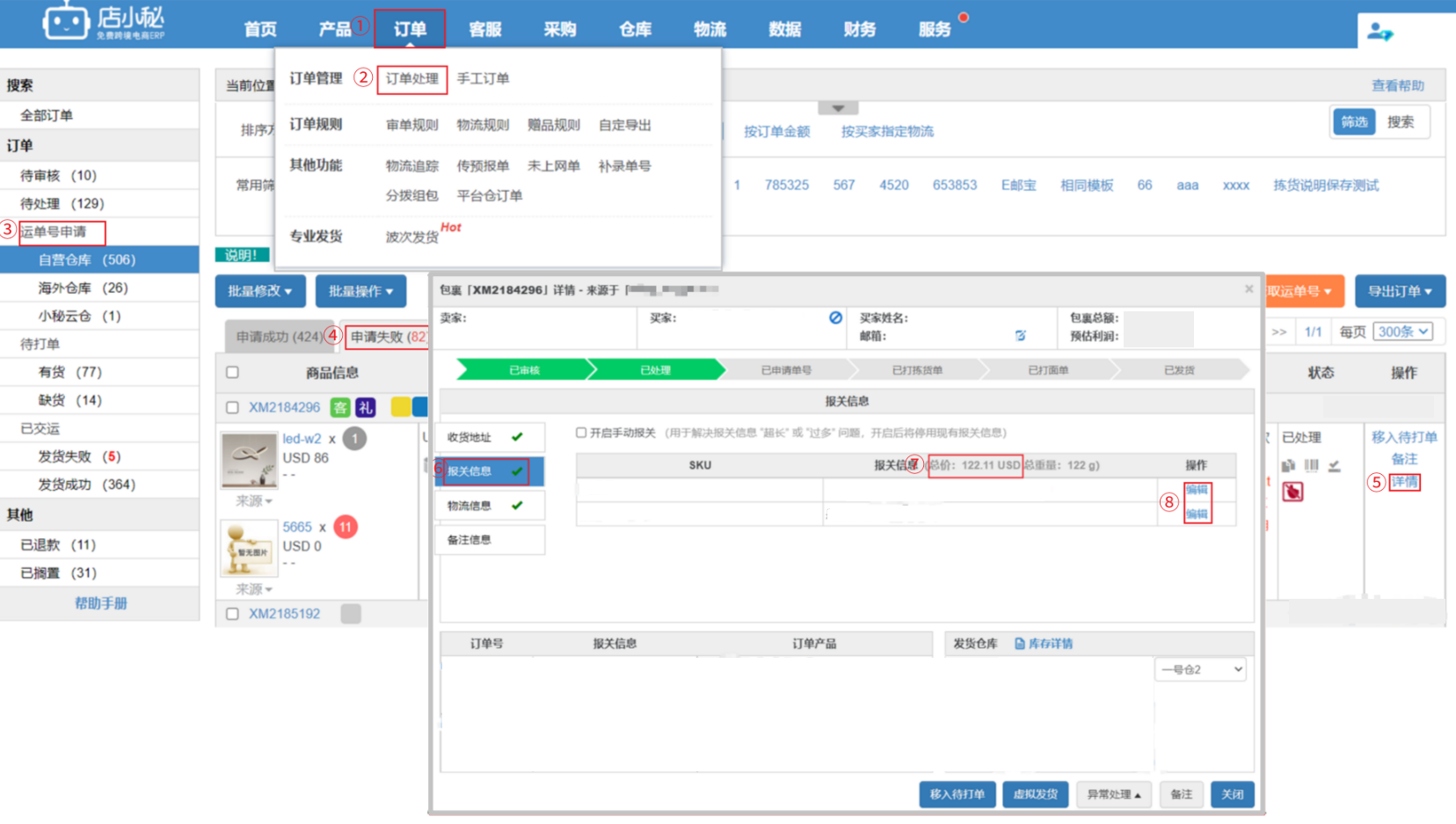Open the 订单 menu in top navigation

[410, 29]
